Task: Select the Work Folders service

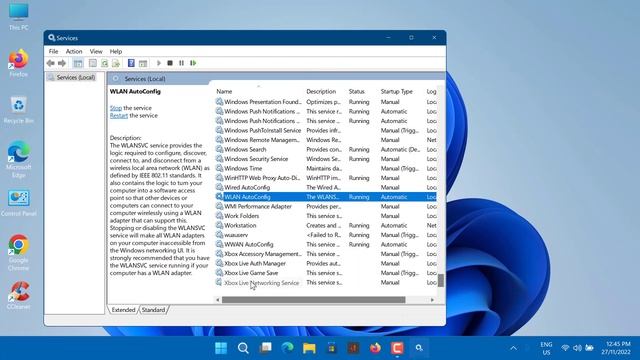Action: click(325, 216)
